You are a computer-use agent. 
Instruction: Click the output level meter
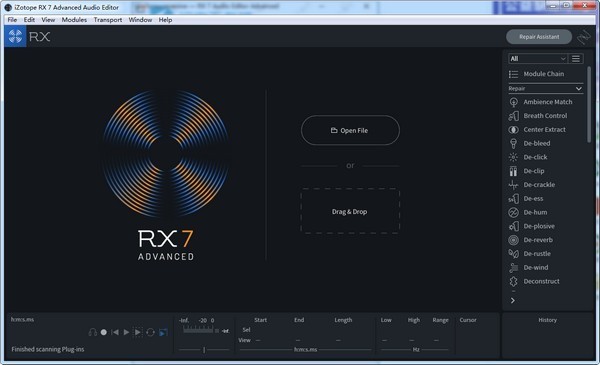point(198,329)
